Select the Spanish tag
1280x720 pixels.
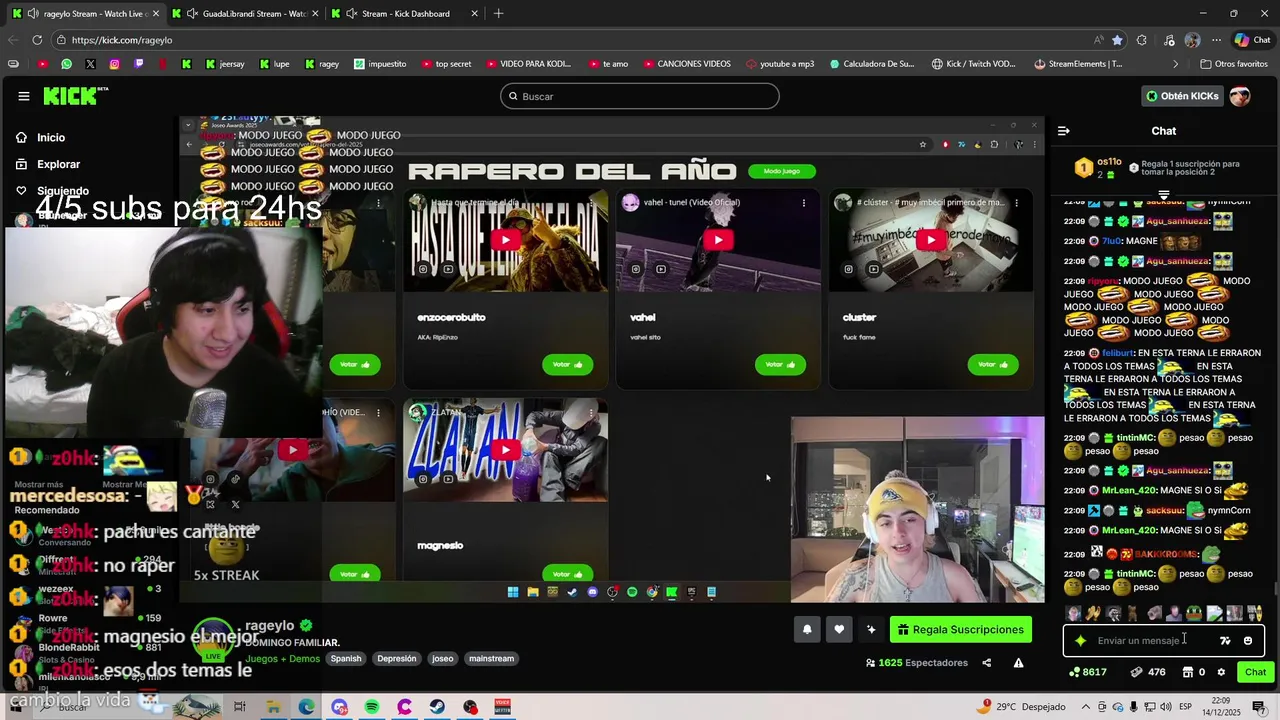click(x=346, y=659)
